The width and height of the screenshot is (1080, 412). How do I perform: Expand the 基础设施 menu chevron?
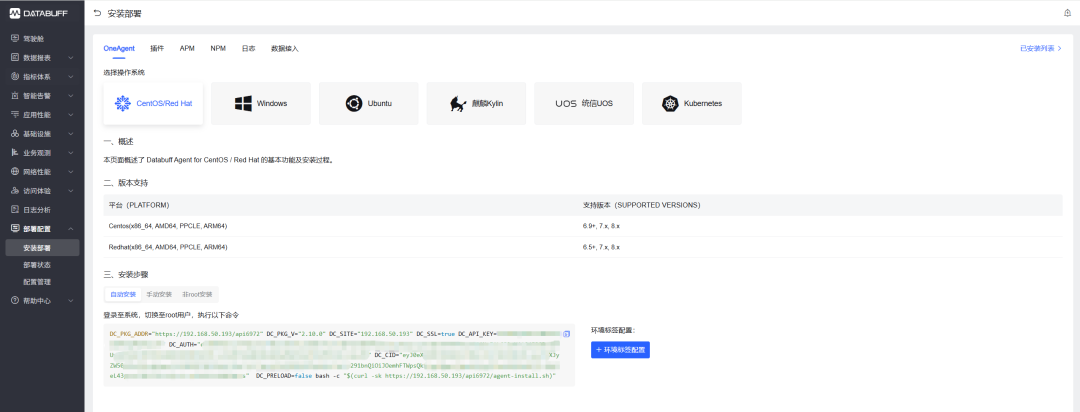(x=71, y=134)
